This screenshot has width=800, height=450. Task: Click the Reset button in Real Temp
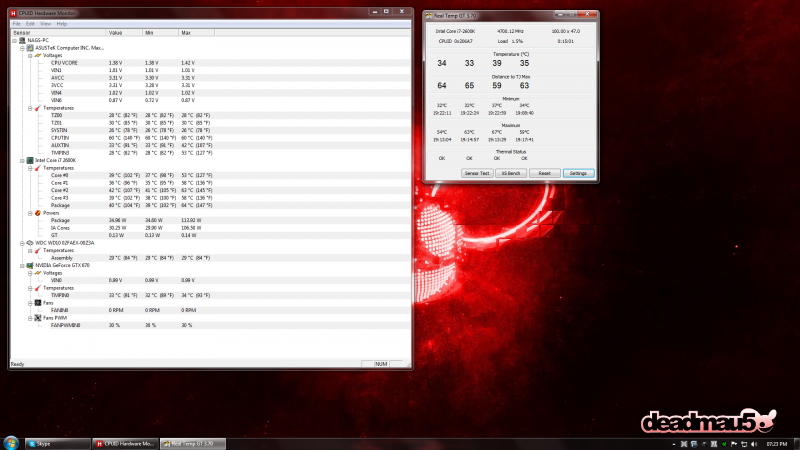tap(544, 173)
